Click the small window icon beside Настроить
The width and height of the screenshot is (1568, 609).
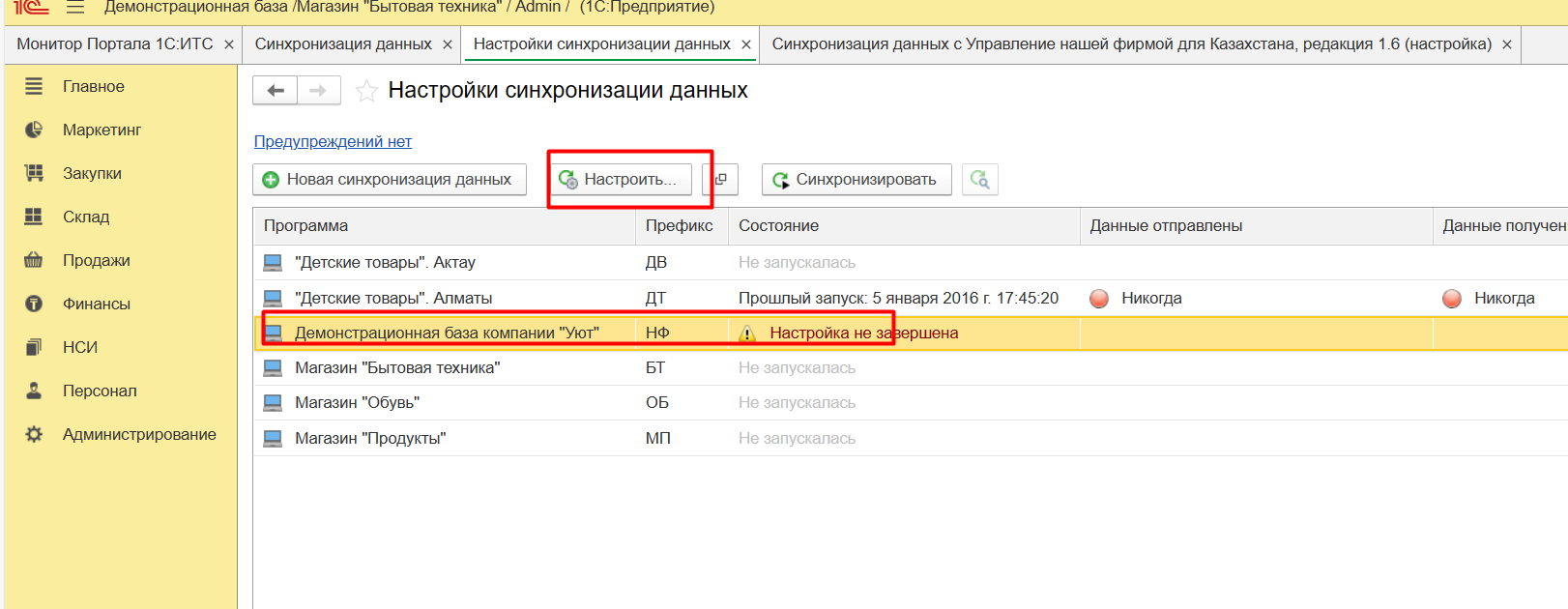(720, 180)
